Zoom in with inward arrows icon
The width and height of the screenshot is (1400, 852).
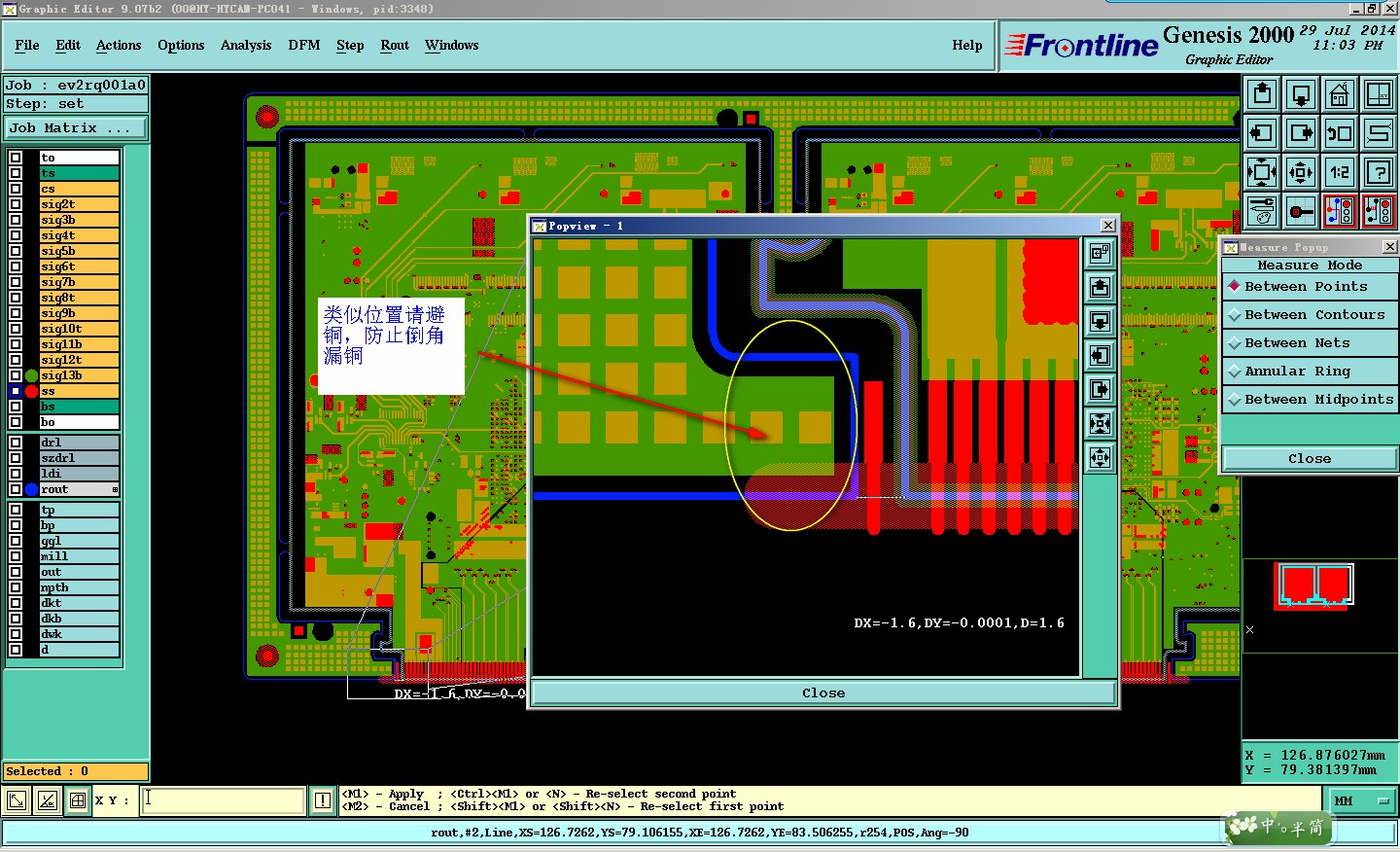tap(1262, 172)
